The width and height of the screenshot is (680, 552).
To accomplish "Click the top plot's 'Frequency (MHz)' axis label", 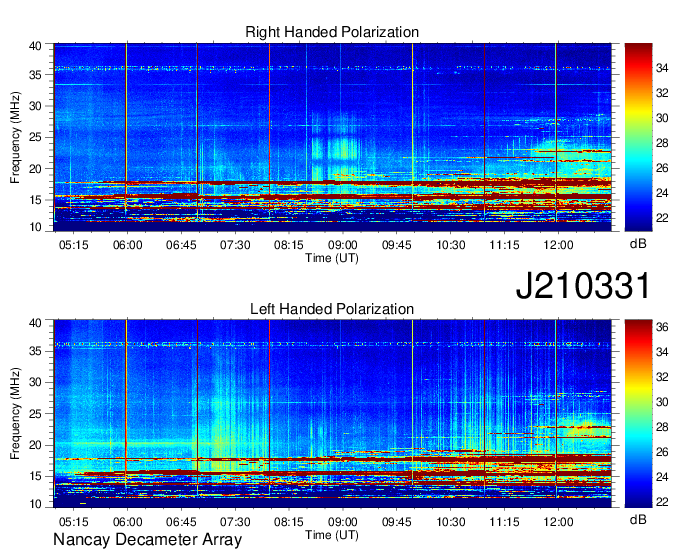I will click(15, 137).
